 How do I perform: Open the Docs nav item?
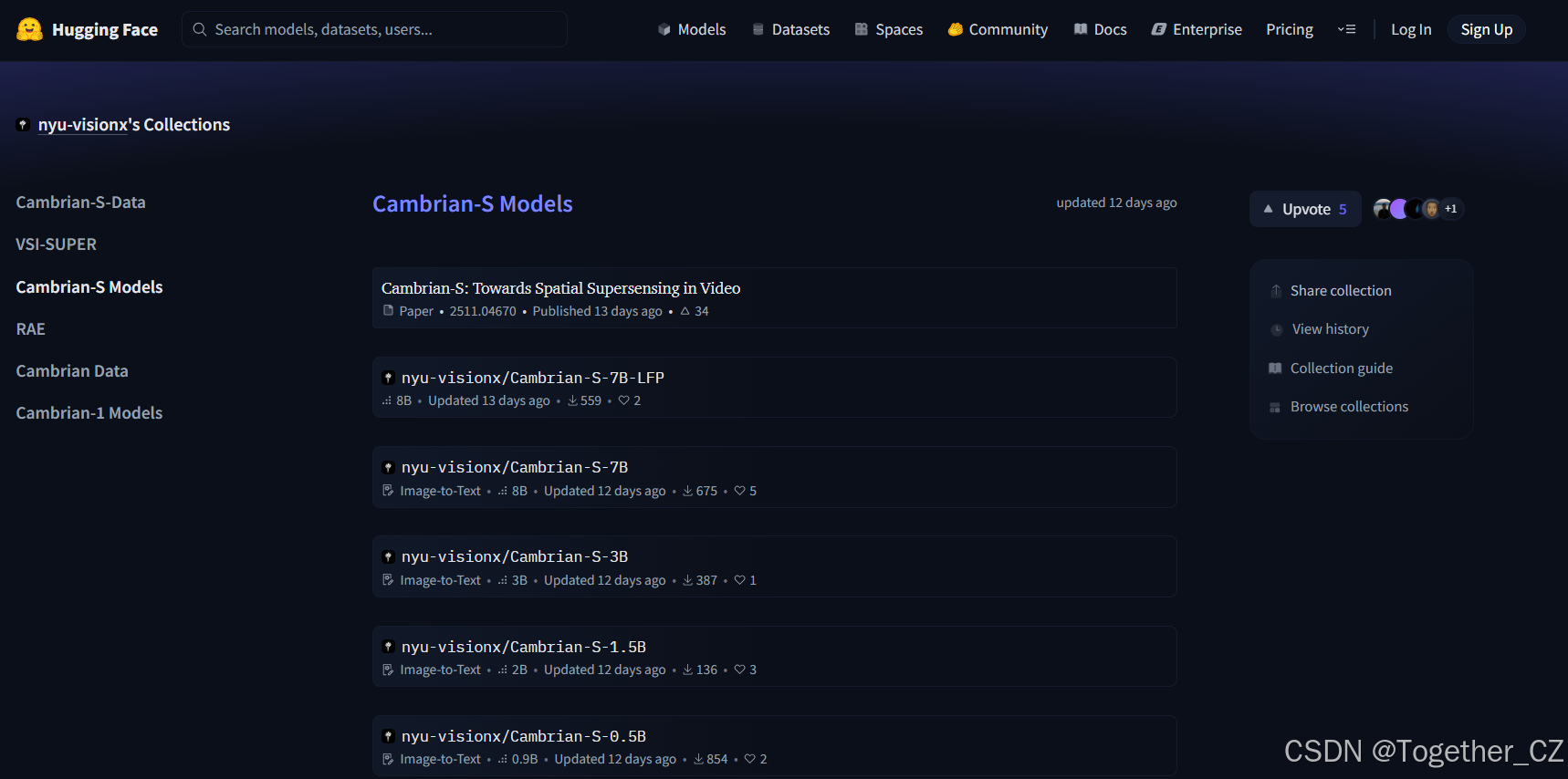pos(1100,29)
